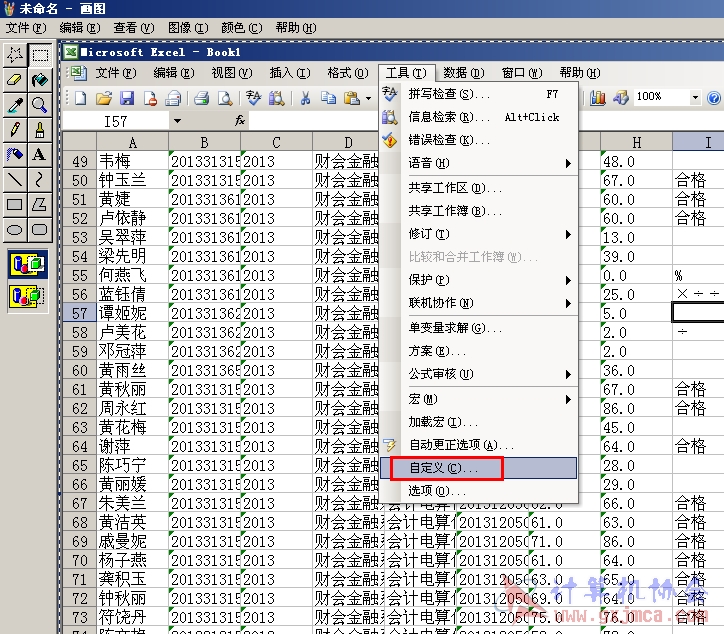Viewport: 724px width, 634px height.
Task: Choose the Curve tool in Paint
Action: 40,179
